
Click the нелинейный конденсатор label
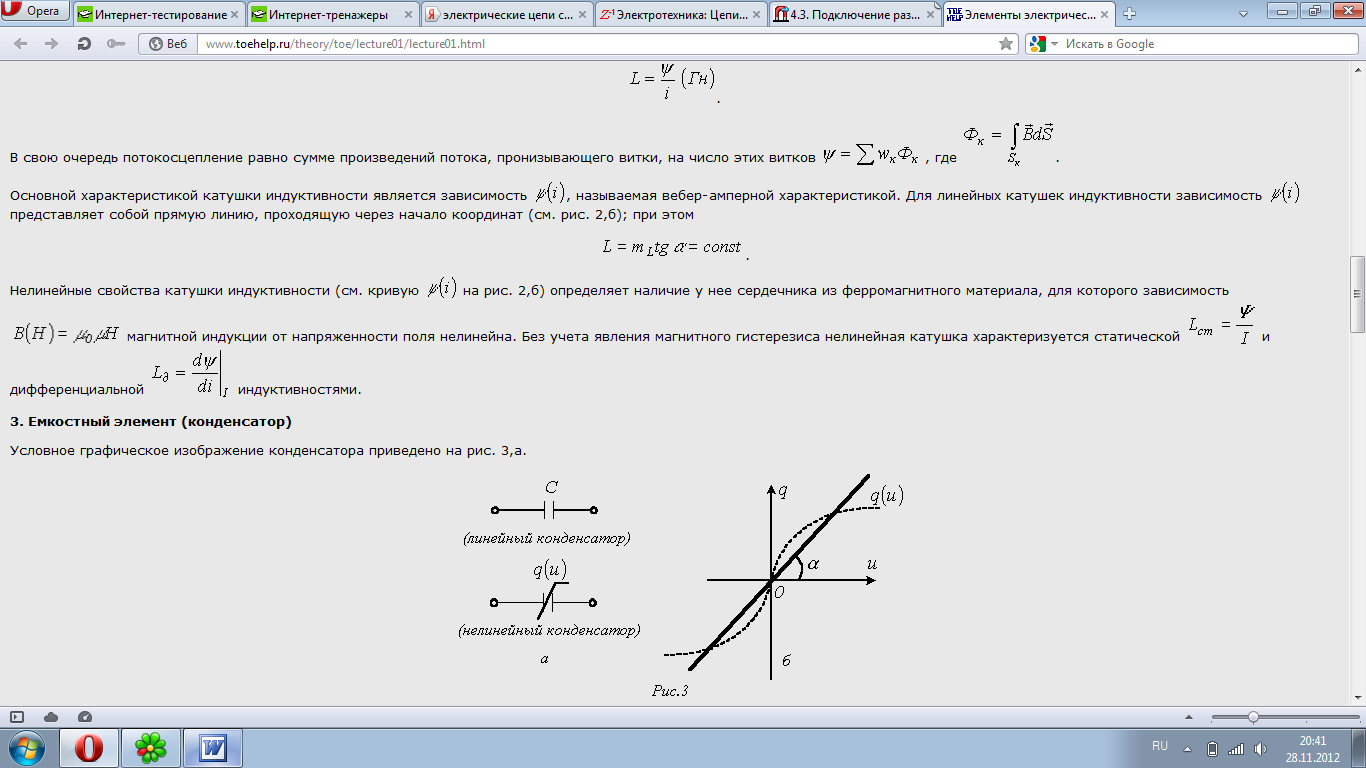[549, 631]
